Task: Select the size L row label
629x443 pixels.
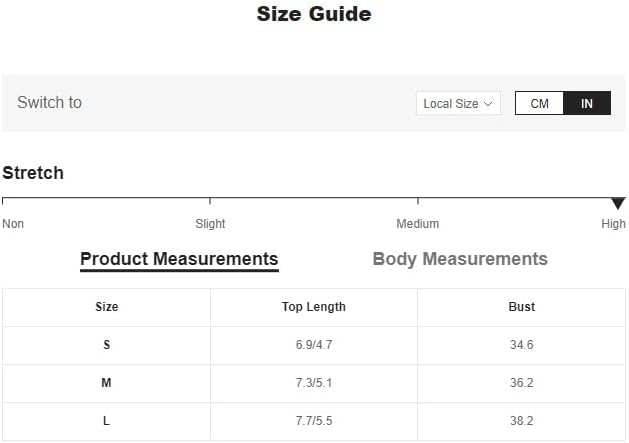Action: tap(106, 421)
